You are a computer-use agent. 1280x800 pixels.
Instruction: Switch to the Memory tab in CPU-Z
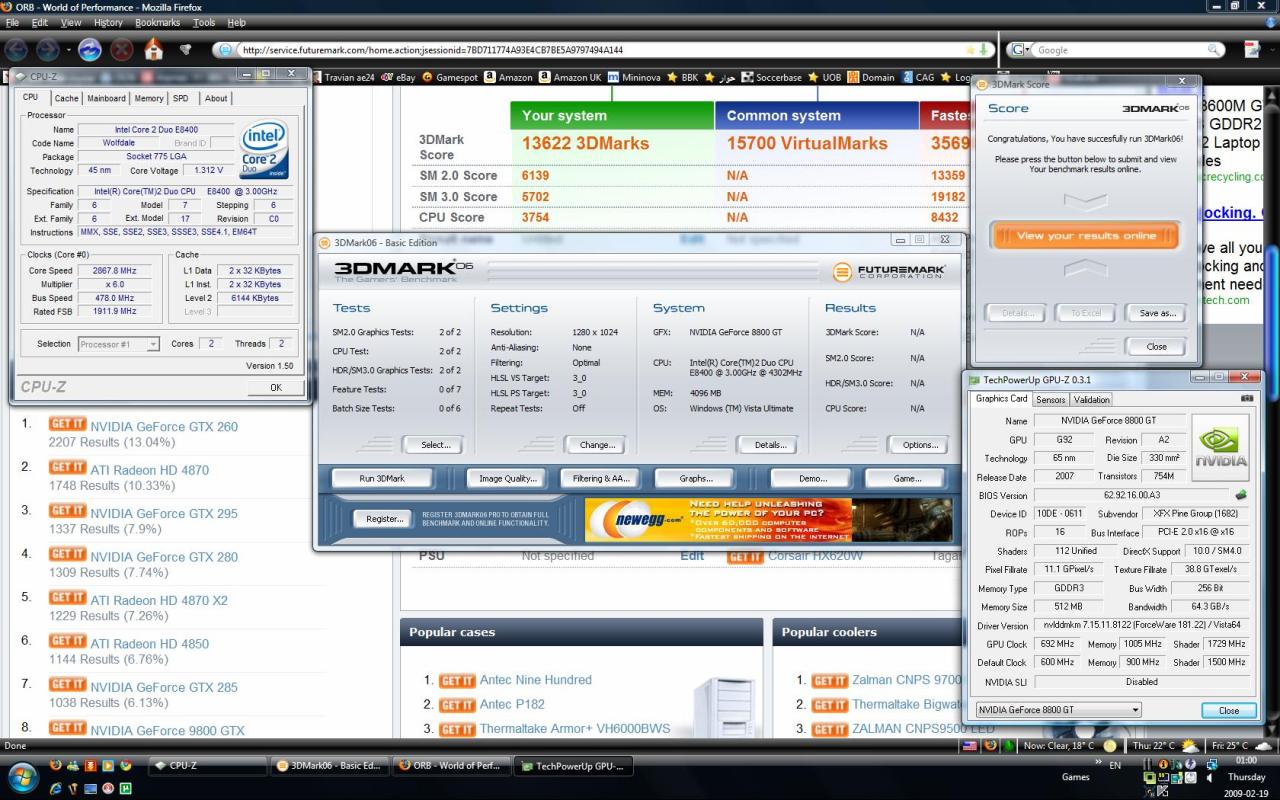149,98
